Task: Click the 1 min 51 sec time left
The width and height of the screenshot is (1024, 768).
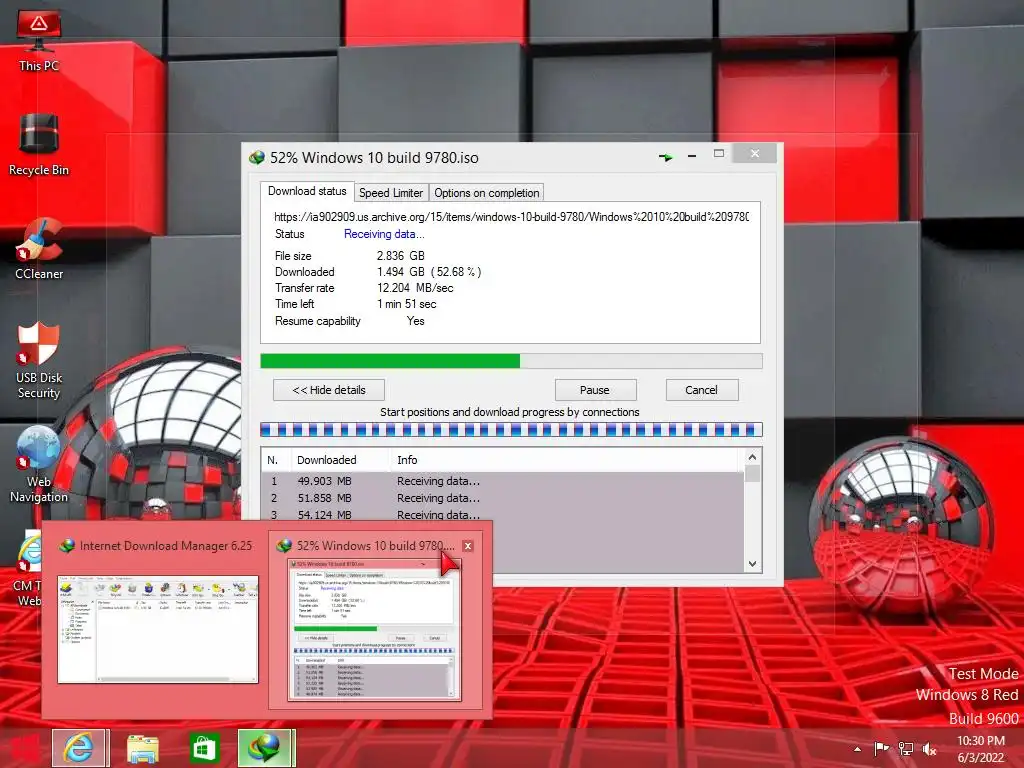Action: coord(406,304)
